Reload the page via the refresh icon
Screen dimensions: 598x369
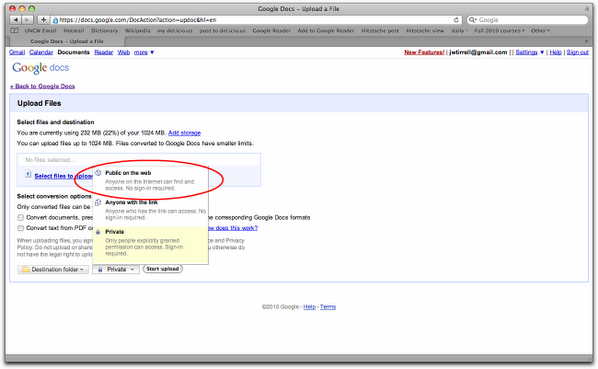[456, 19]
